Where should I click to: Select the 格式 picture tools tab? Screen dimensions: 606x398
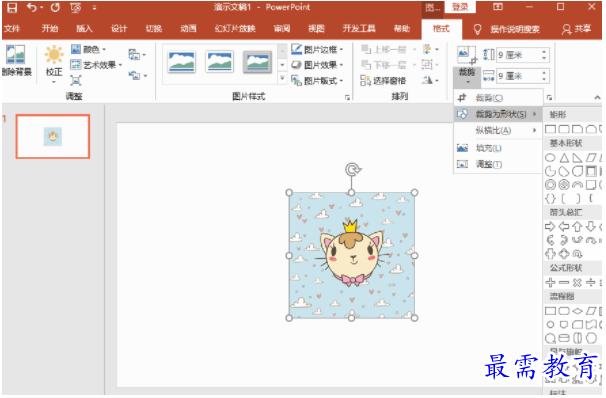point(441,29)
